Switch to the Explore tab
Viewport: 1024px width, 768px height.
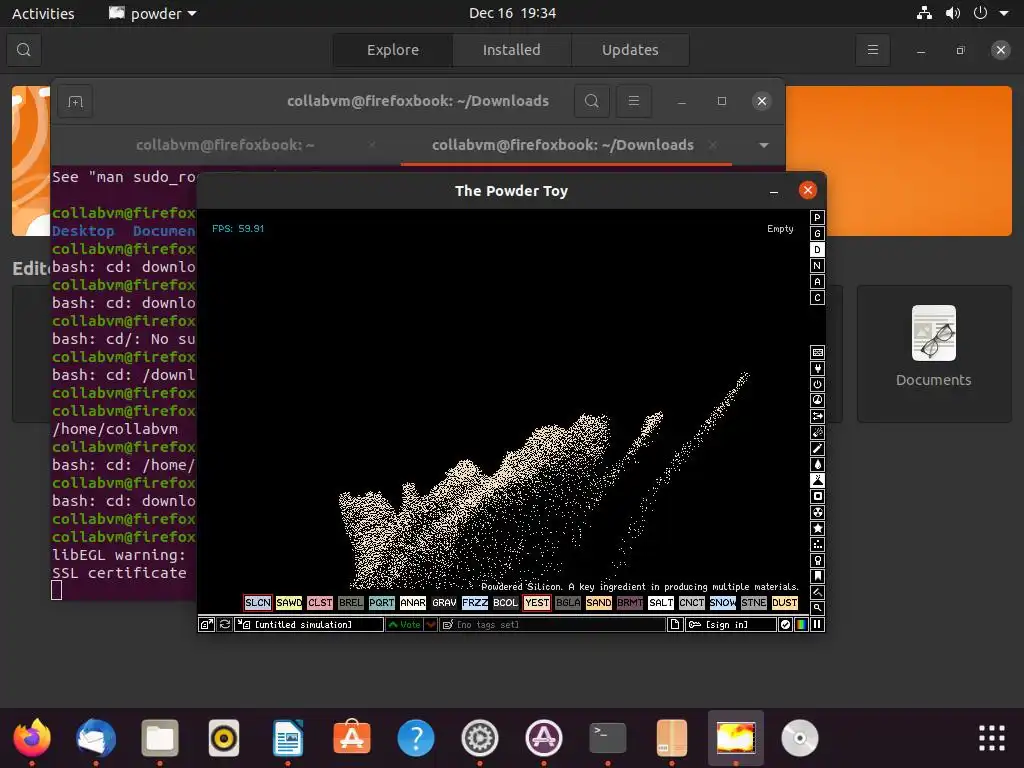[392, 50]
